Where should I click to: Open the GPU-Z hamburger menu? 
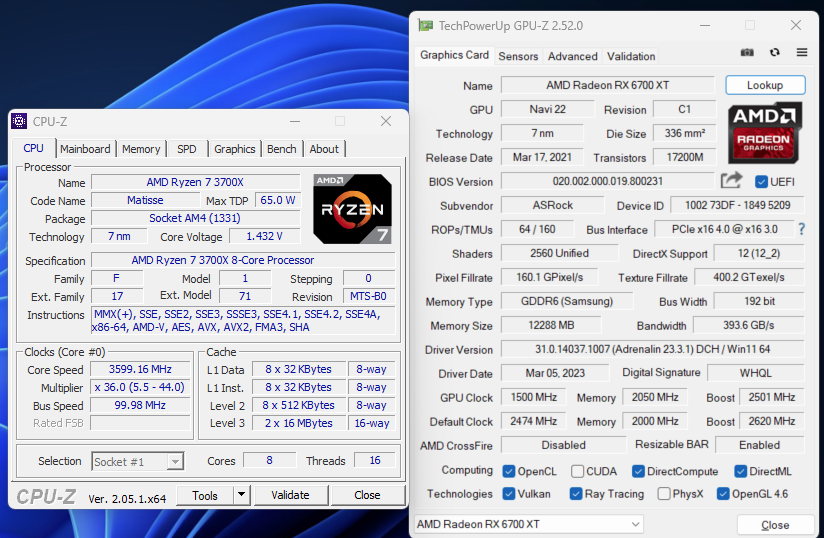pyautogui.click(x=802, y=52)
